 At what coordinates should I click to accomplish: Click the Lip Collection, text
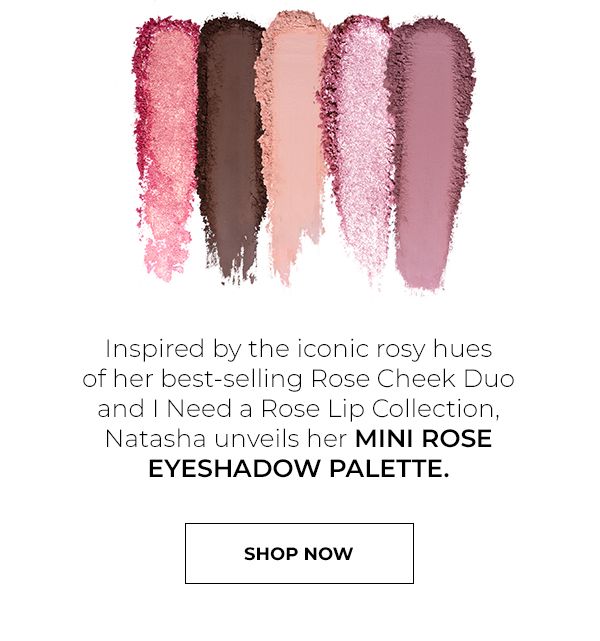pyautogui.click(x=414, y=408)
